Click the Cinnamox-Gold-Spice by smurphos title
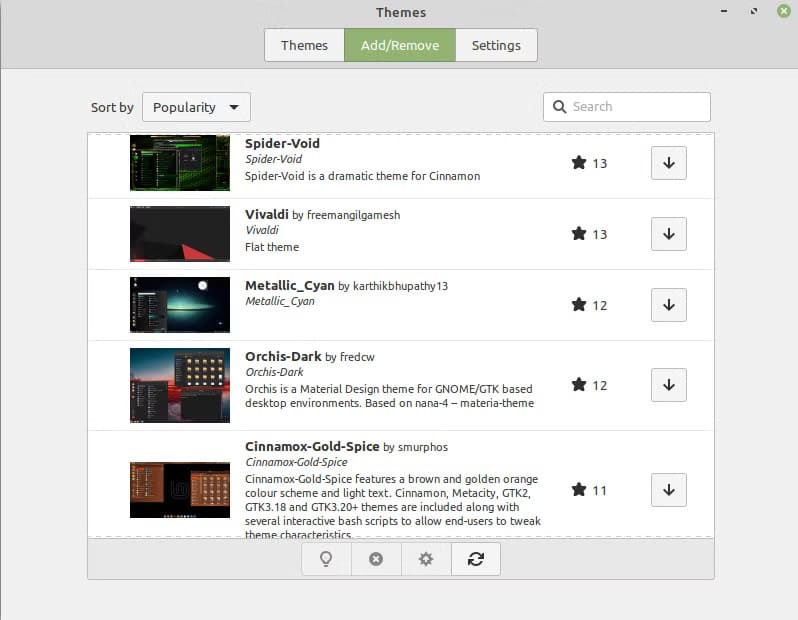The width and height of the screenshot is (798, 620). tap(347, 447)
